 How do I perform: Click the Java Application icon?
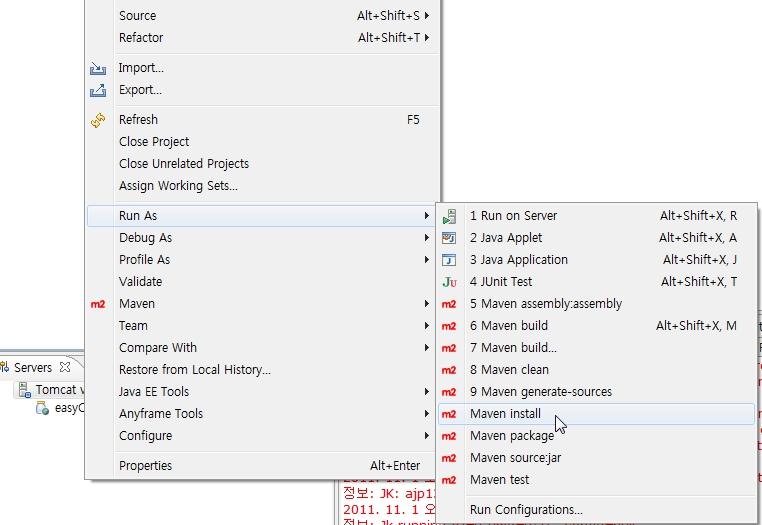tap(449, 260)
